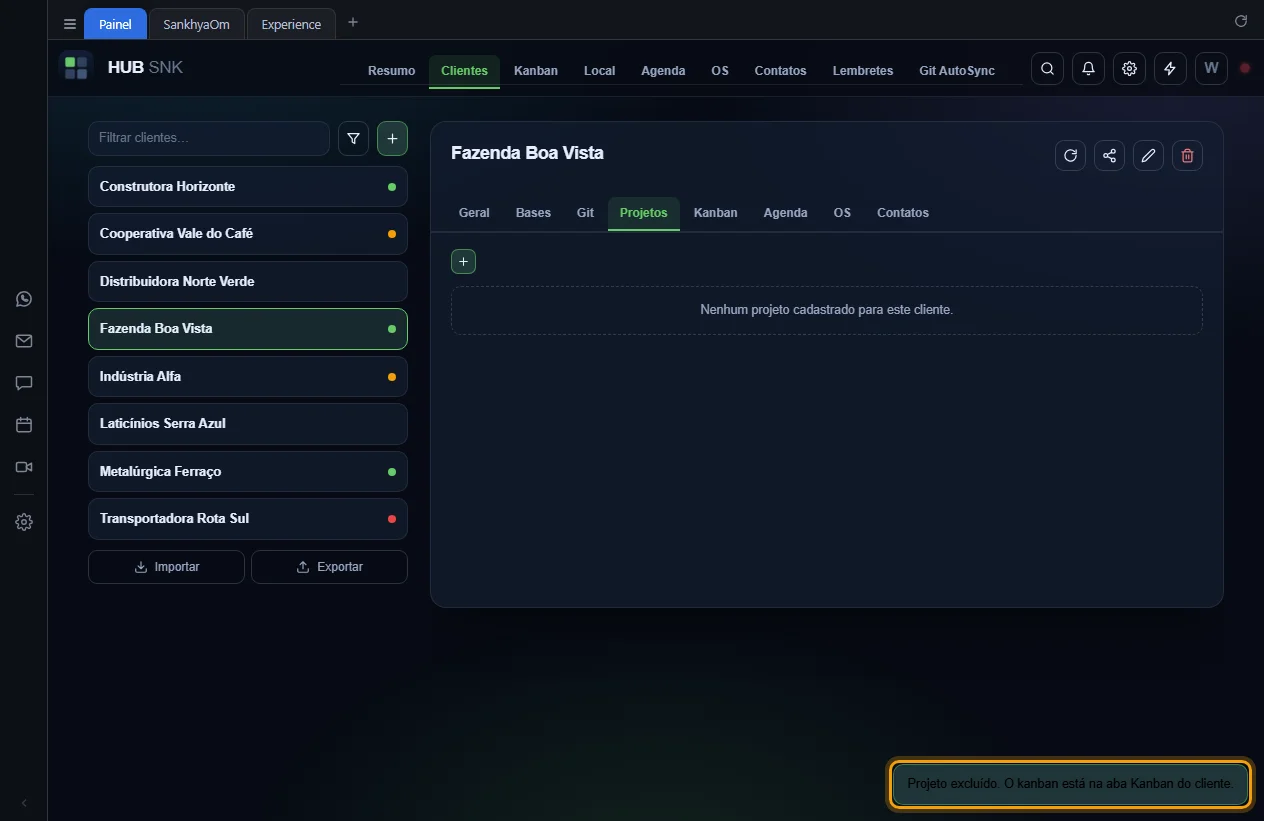Viewport: 1264px width, 821px height.
Task: Open the W user avatar button
Action: 1211,69
